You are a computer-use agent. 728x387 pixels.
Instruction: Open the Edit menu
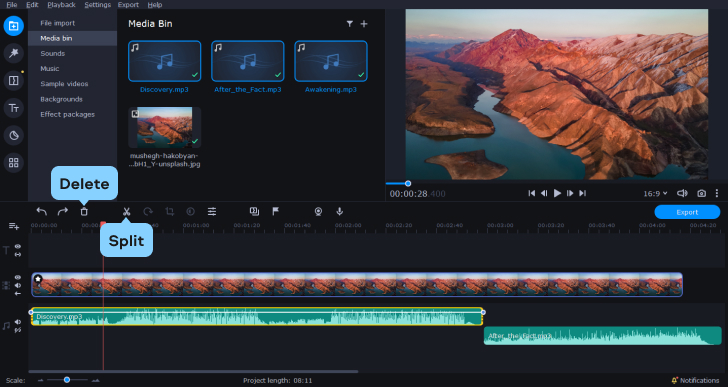[32, 5]
